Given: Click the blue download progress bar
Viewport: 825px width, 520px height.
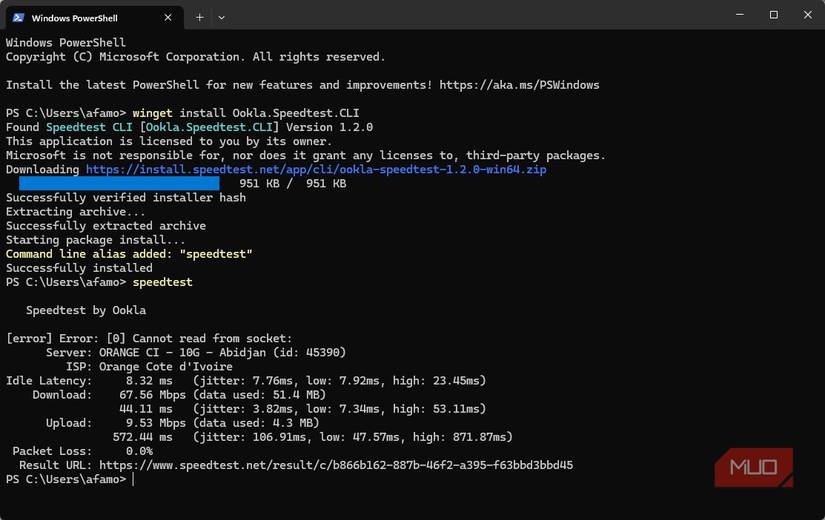Looking at the screenshot, I should 119,184.
